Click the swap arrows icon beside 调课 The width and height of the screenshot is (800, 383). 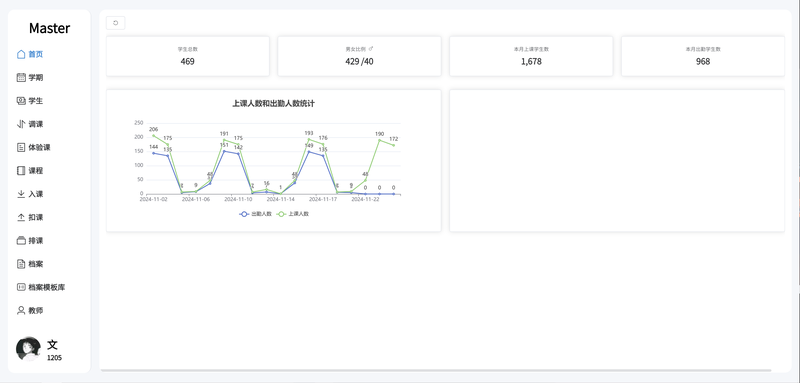21,124
